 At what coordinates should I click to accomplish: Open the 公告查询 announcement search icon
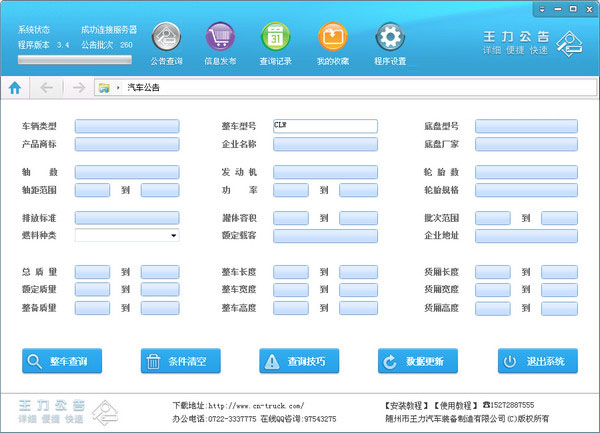(x=166, y=39)
